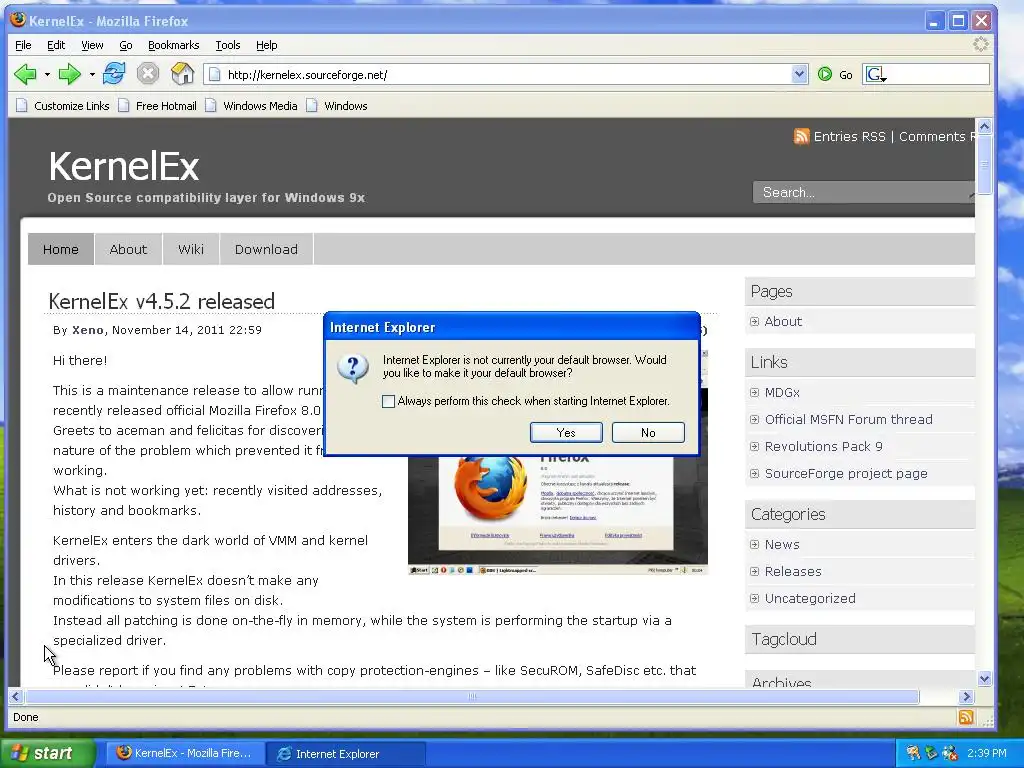Click the first system tray icon
This screenshot has height=768, width=1024.
[x=913, y=753]
